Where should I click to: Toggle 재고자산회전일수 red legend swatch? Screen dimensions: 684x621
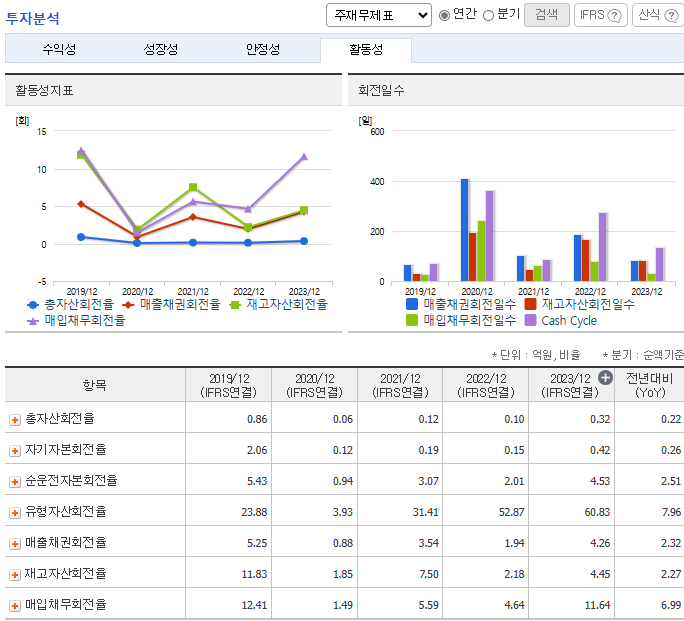(530, 304)
